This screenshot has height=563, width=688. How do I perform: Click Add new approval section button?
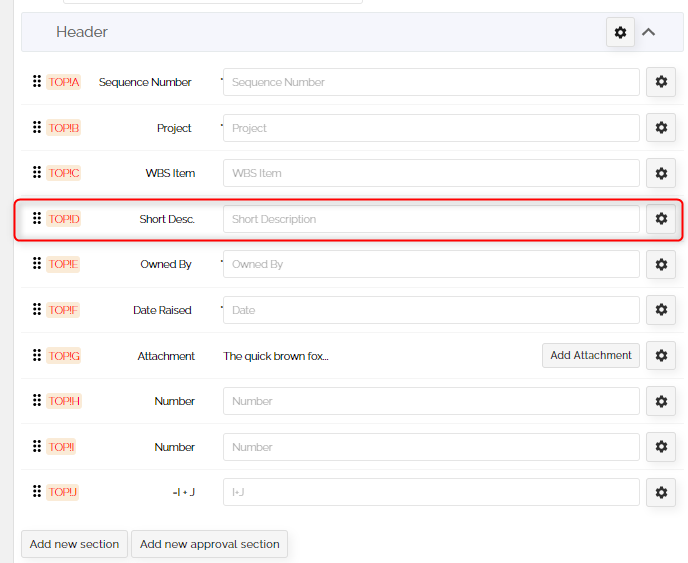point(209,544)
